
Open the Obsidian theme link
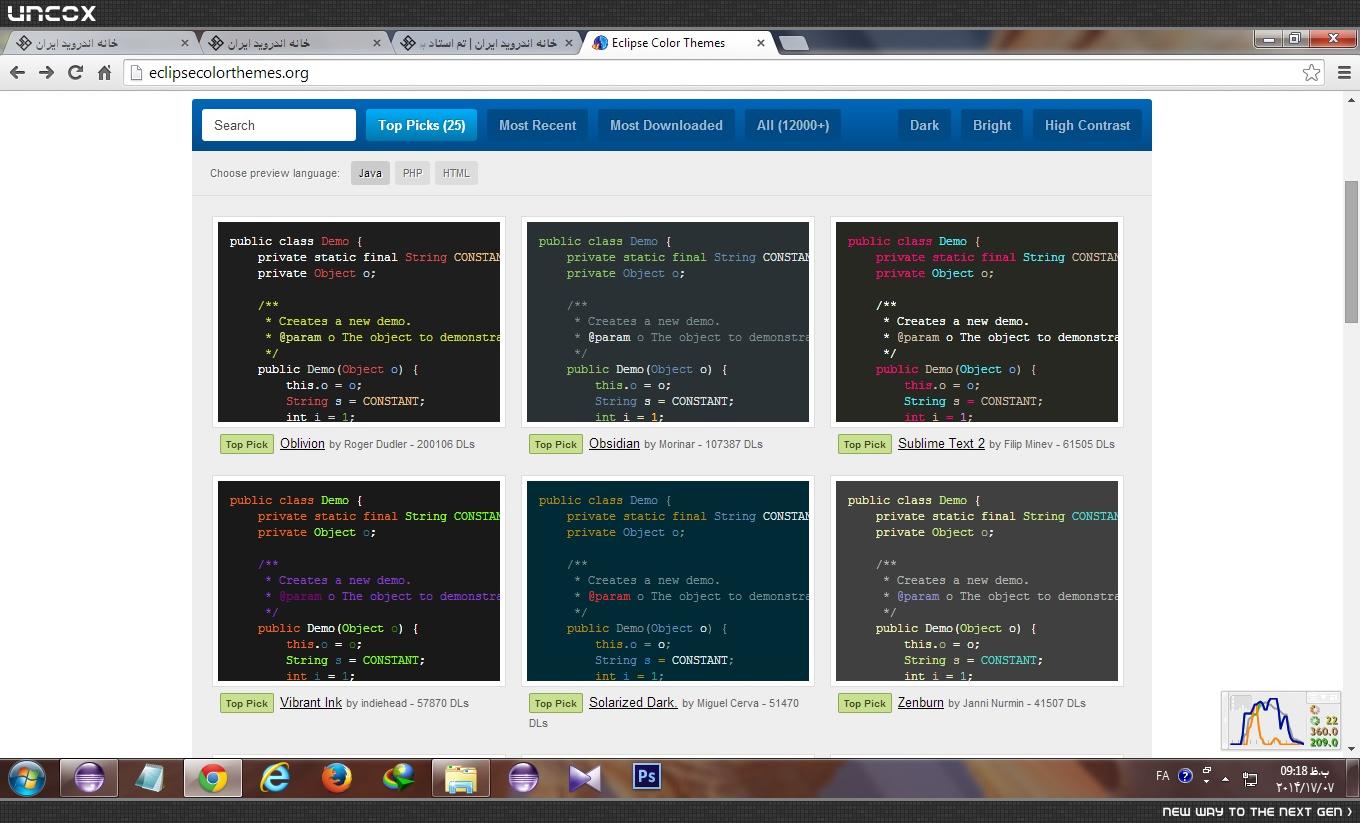point(614,444)
